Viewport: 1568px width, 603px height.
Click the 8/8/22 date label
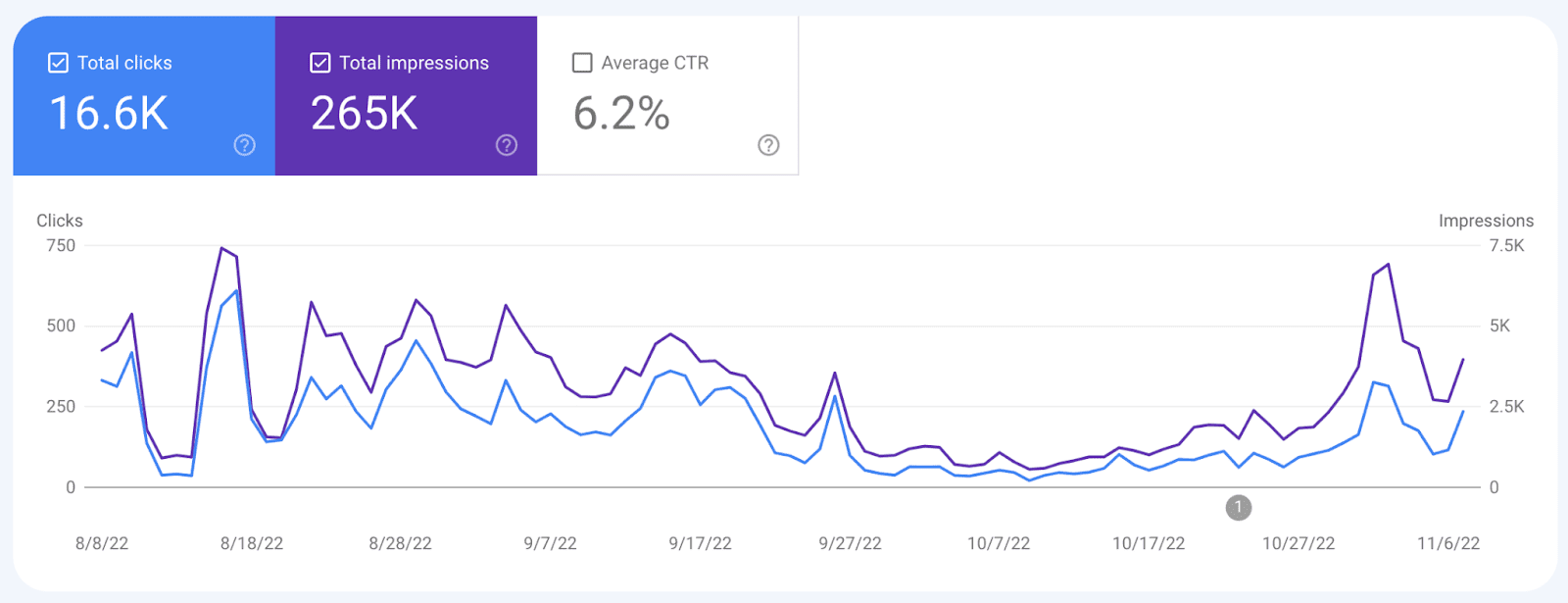click(102, 543)
